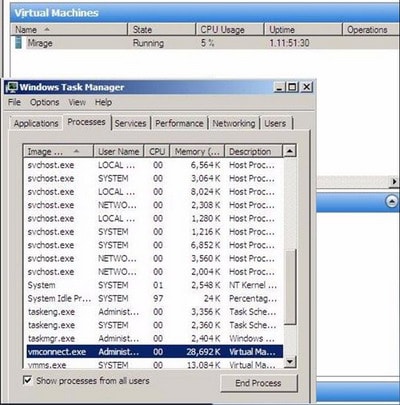Click the Task Manager title bar icon

[12, 87]
